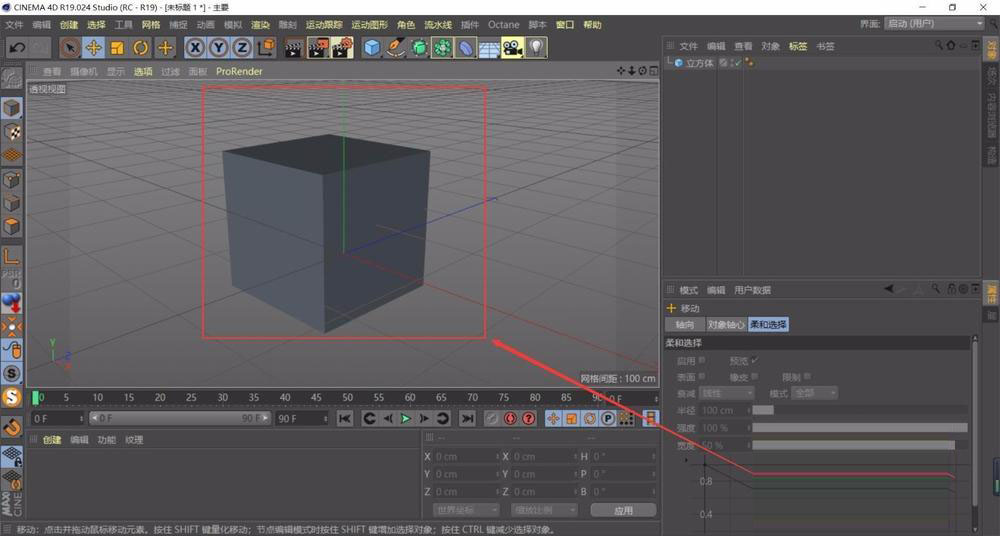Open the 模式 dropdown set to 全部

pyautogui.click(x=814, y=393)
